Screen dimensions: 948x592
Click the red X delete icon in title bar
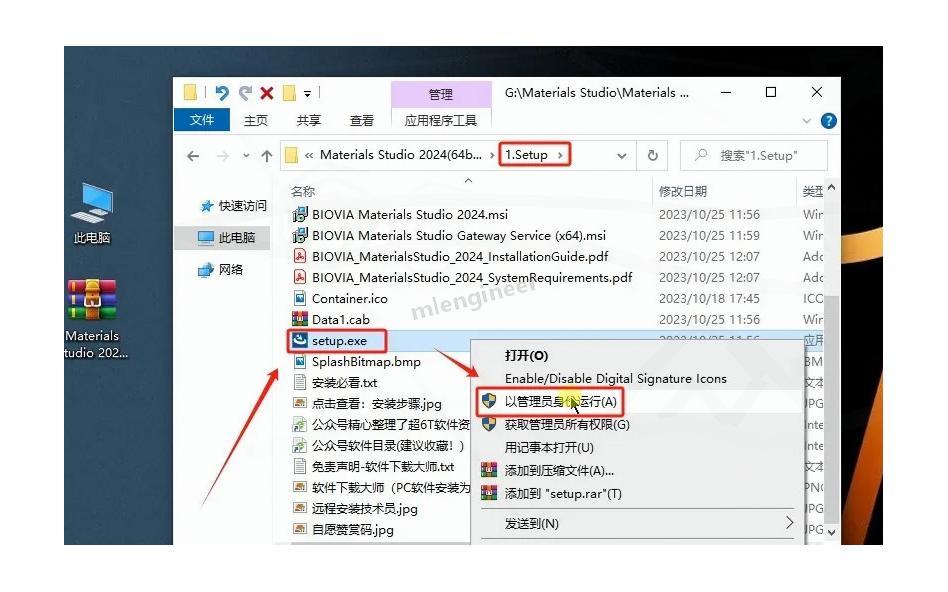tap(267, 93)
